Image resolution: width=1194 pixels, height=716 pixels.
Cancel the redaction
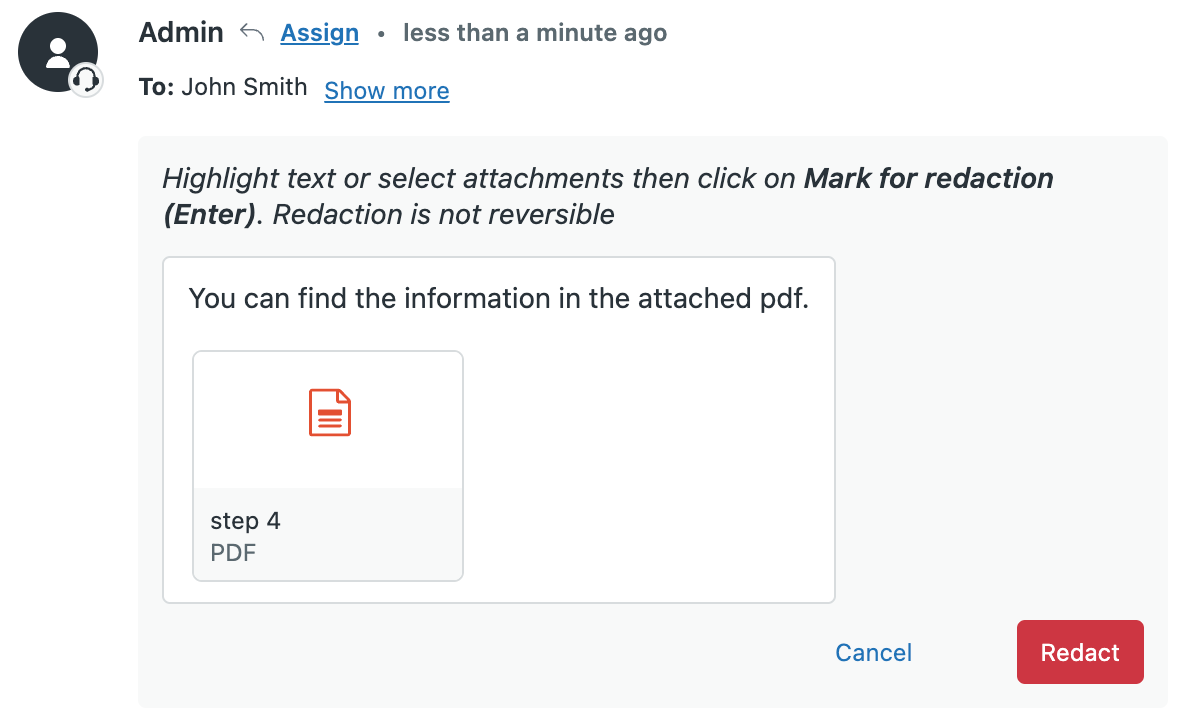point(873,653)
